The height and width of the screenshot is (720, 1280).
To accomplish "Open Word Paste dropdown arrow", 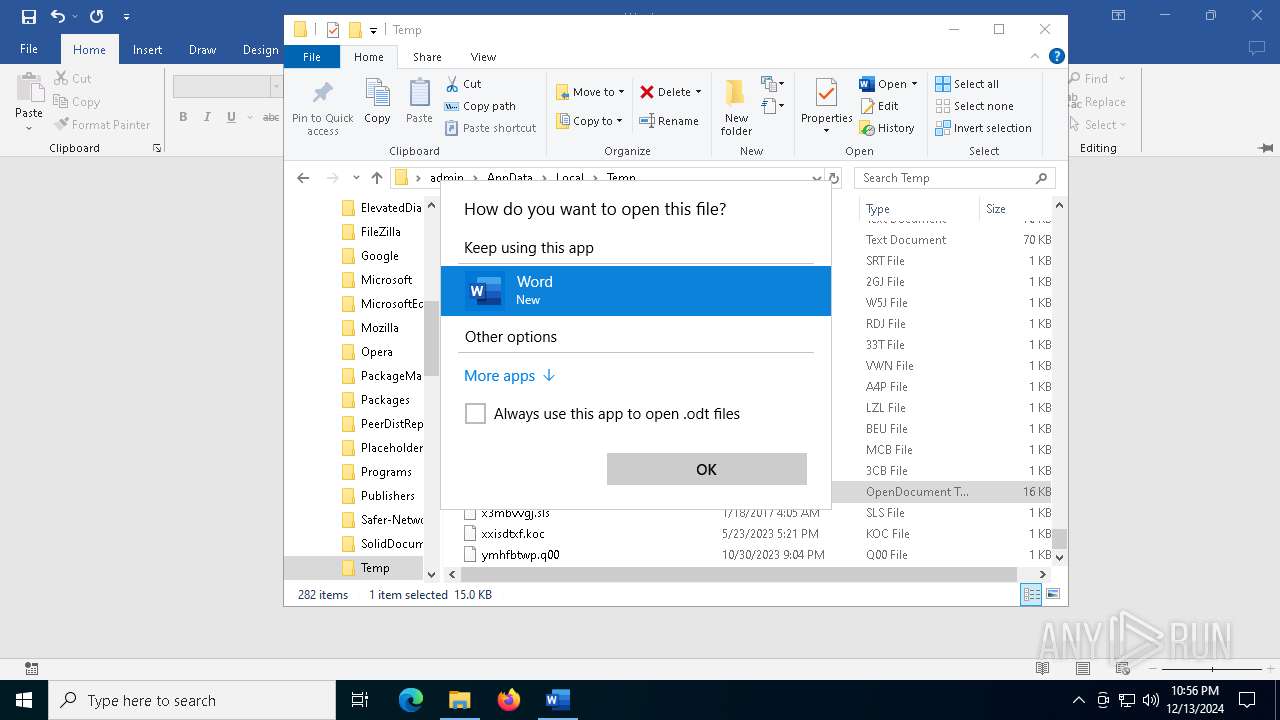I will 29,127.
